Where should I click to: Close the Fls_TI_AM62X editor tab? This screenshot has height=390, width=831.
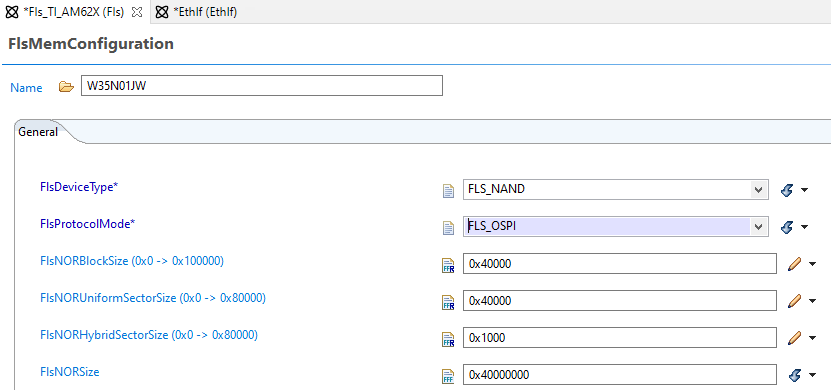[137, 13]
